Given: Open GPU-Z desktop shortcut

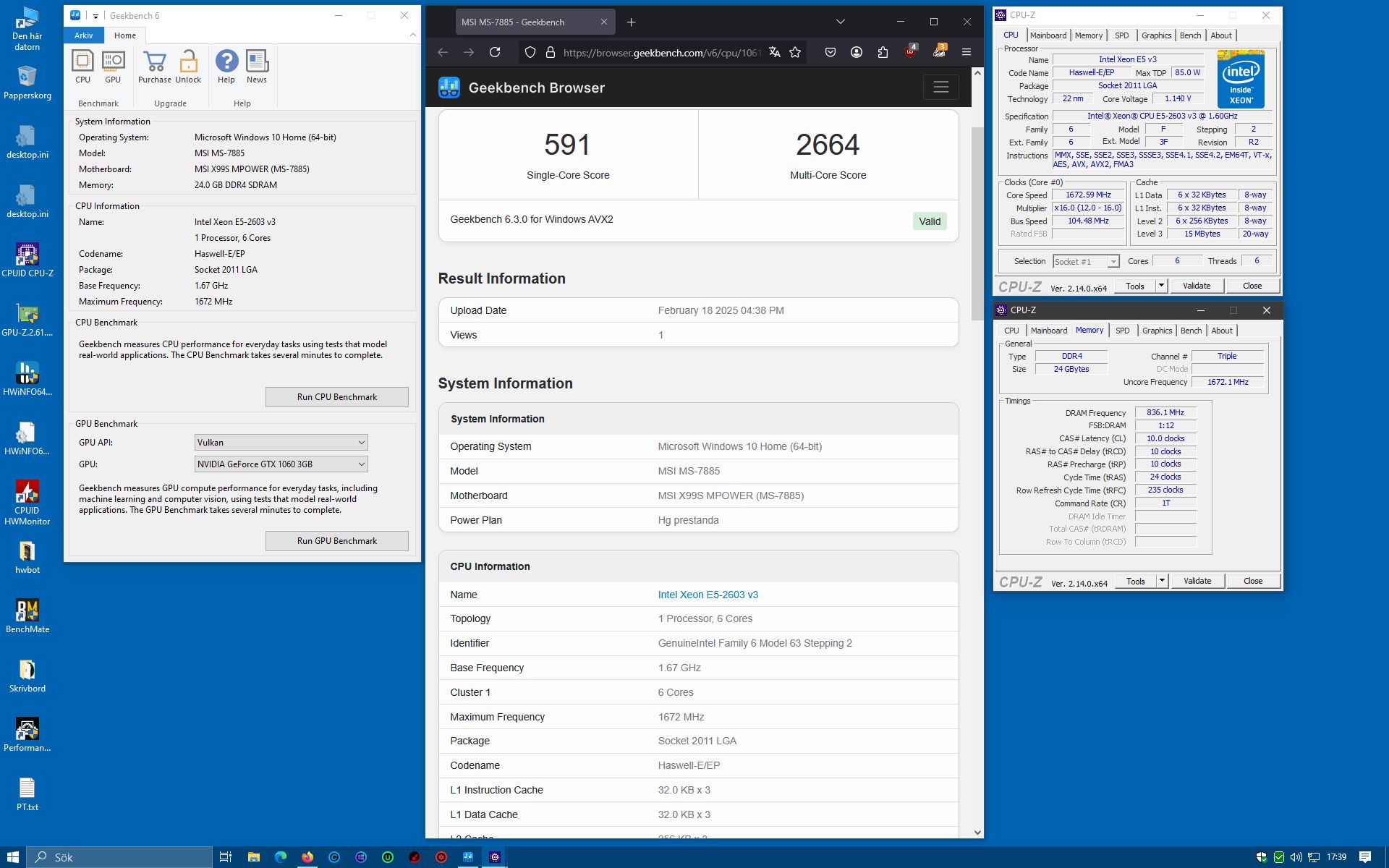Looking at the screenshot, I should point(27,320).
